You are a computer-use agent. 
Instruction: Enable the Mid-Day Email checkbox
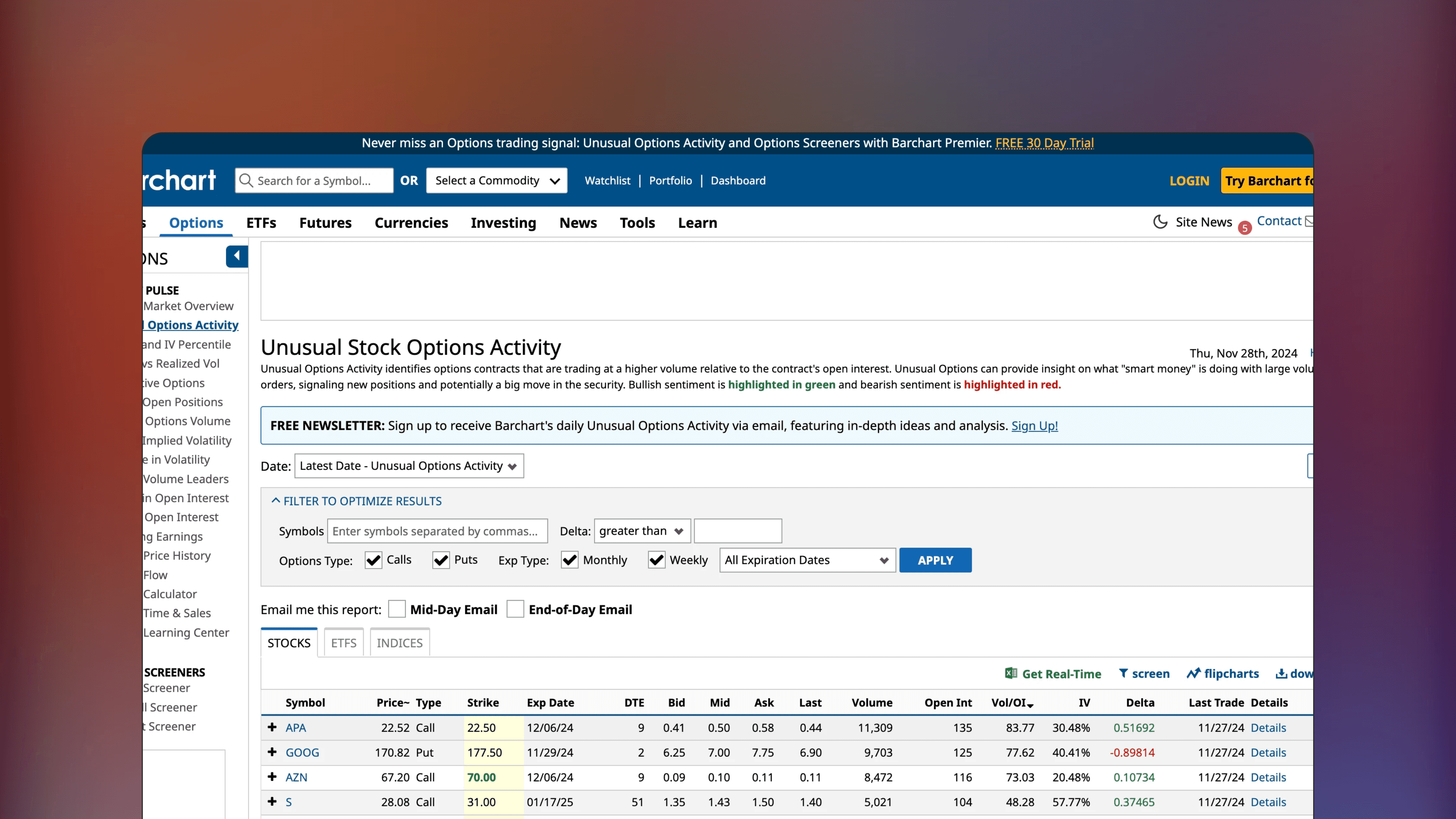tap(397, 609)
